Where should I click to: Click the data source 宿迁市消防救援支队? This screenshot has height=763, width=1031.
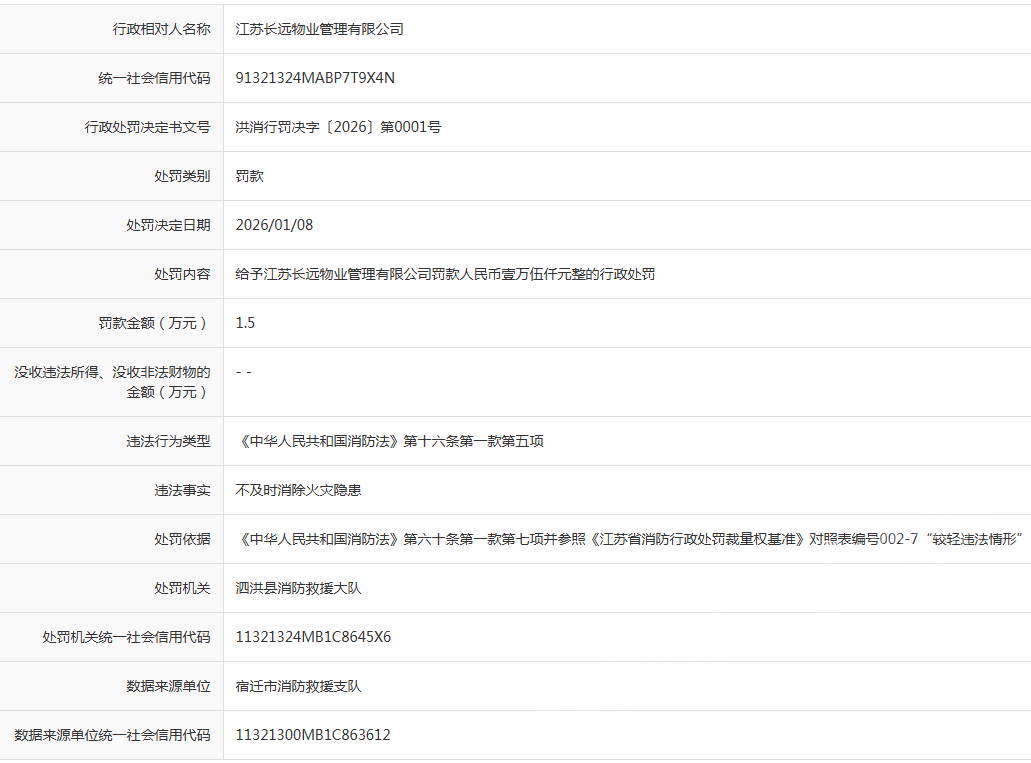(x=293, y=685)
